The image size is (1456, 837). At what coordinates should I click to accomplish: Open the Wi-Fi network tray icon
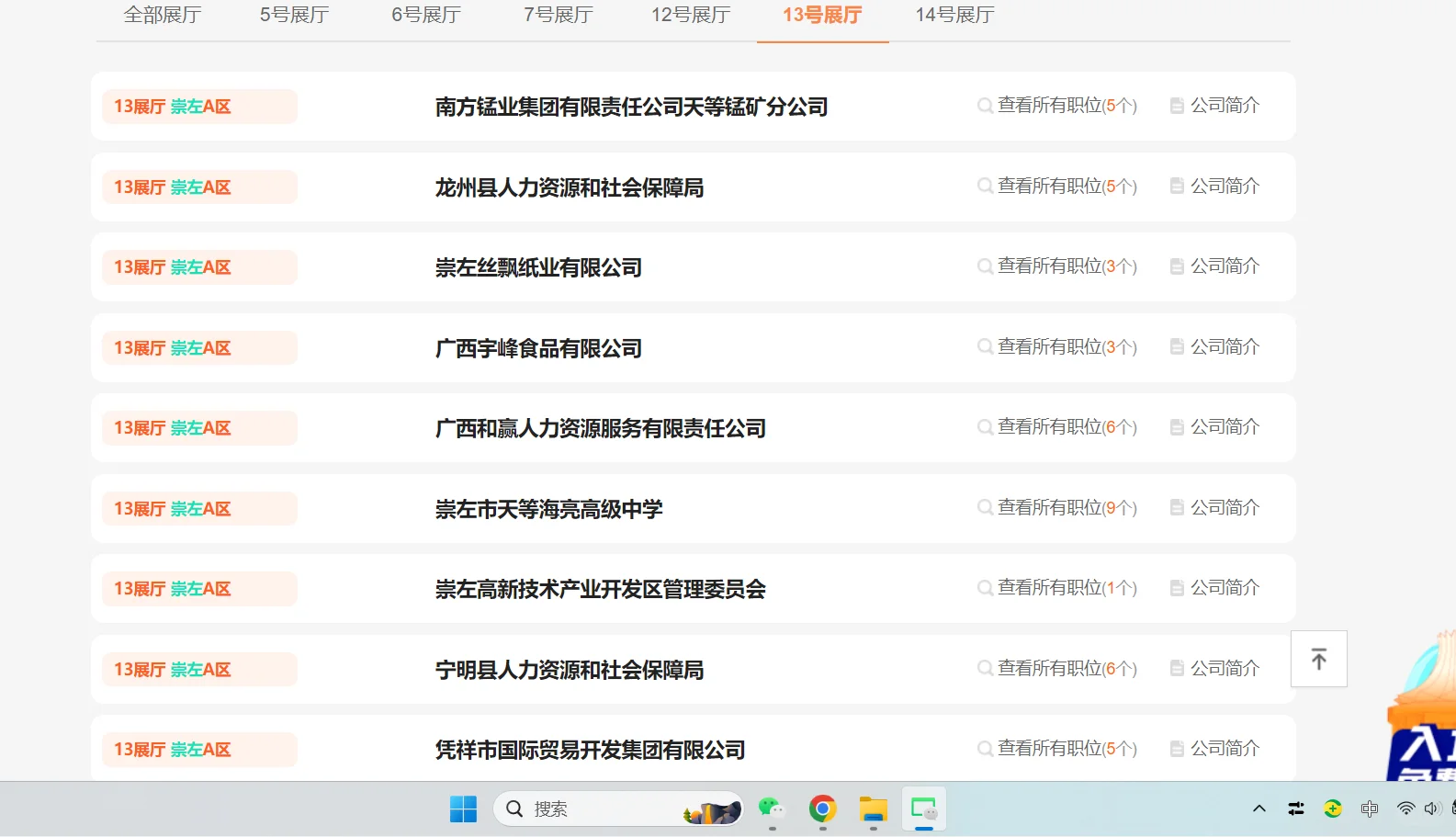point(1405,809)
